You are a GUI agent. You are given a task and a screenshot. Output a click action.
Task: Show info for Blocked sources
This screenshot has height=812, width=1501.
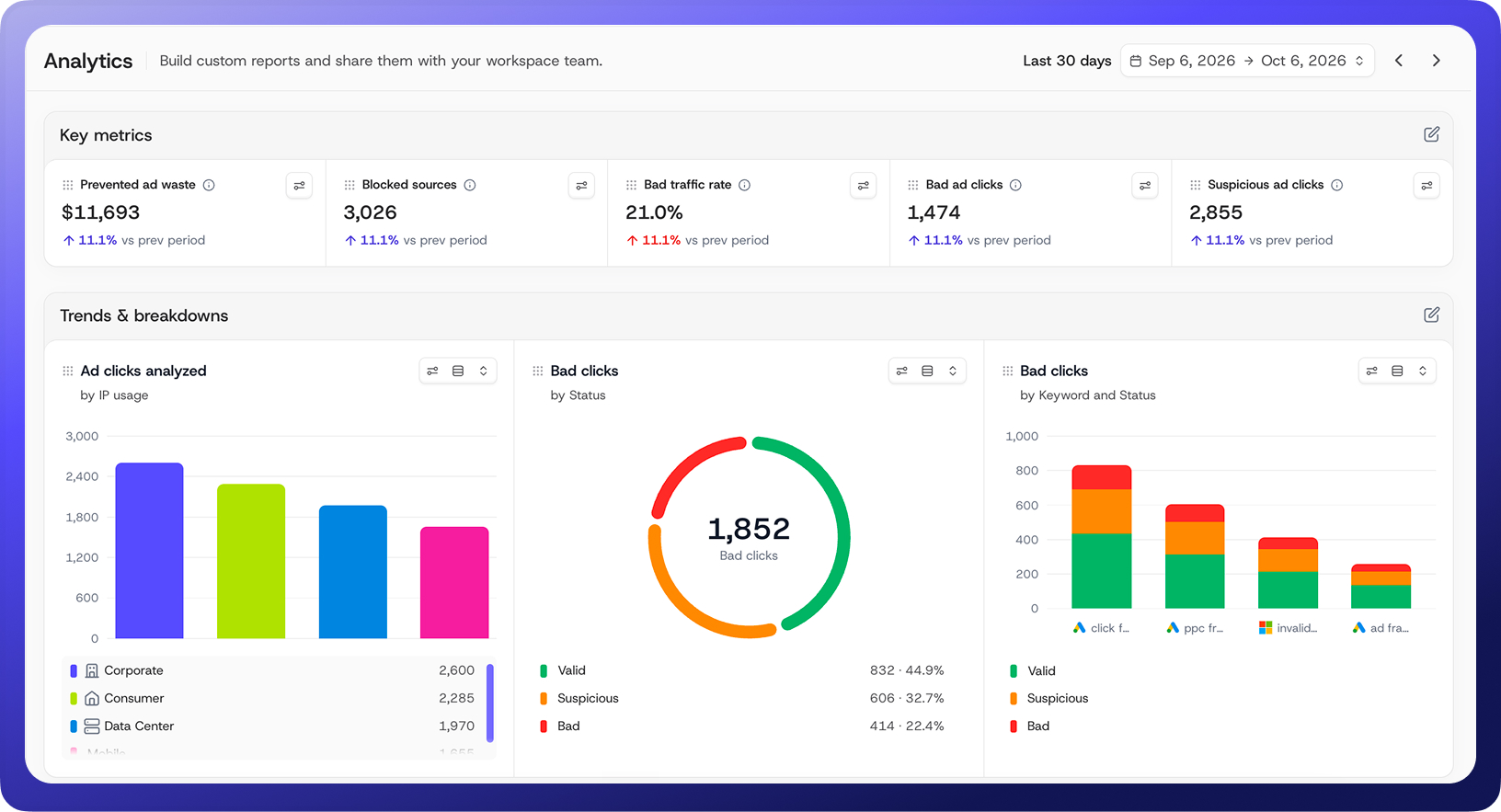point(470,185)
